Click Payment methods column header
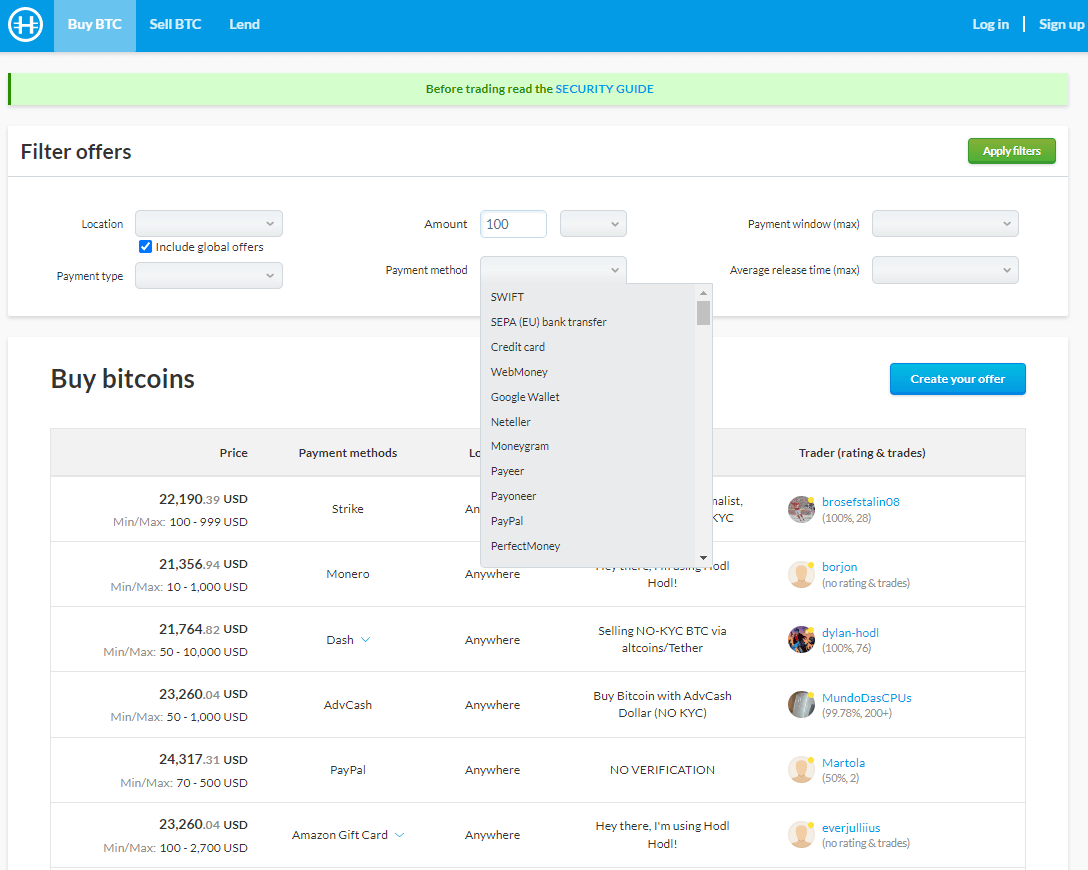Viewport: 1088px width, 870px height. 348,452
